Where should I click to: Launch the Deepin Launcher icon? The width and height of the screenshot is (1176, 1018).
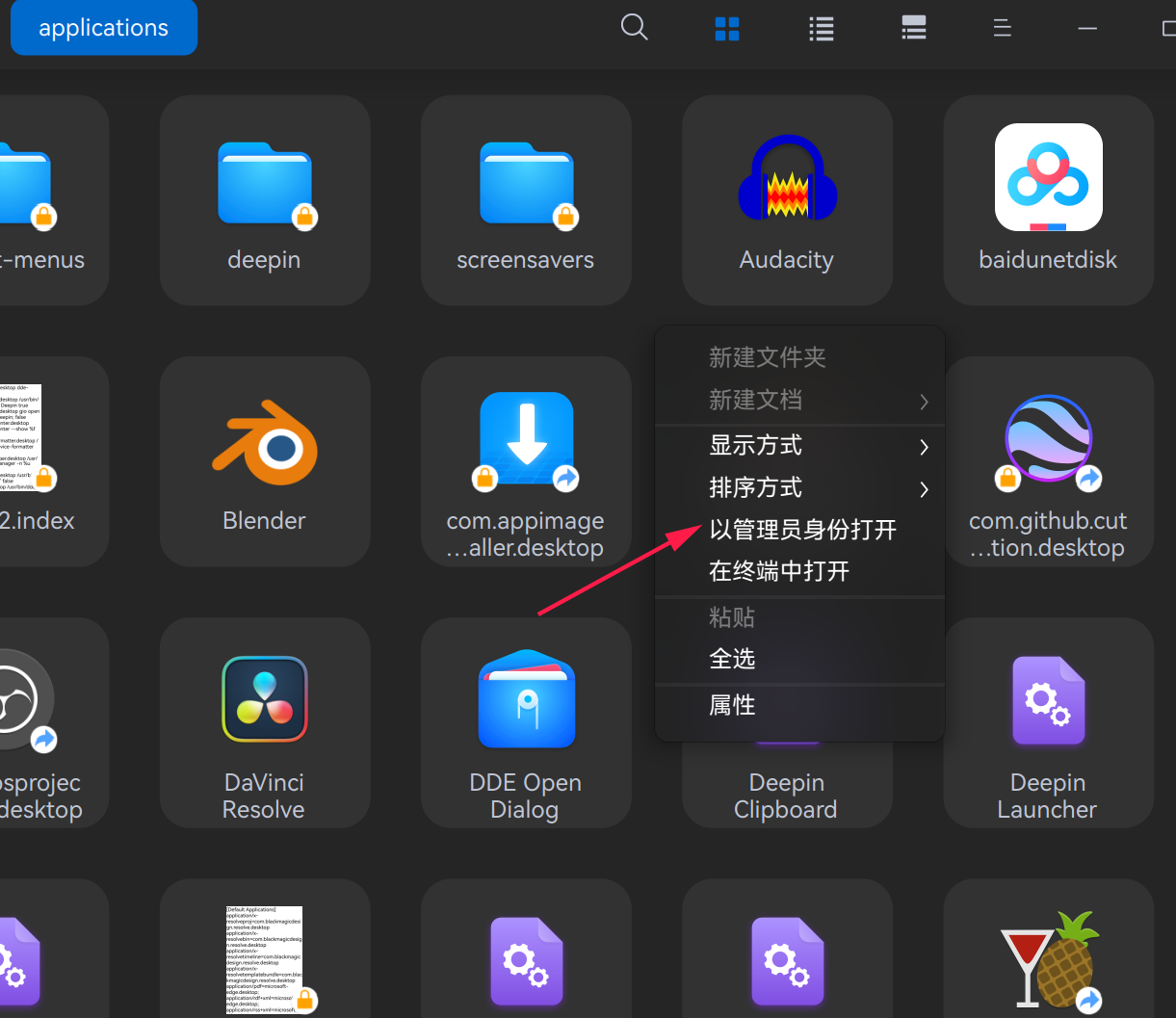tap(1048, 699)
